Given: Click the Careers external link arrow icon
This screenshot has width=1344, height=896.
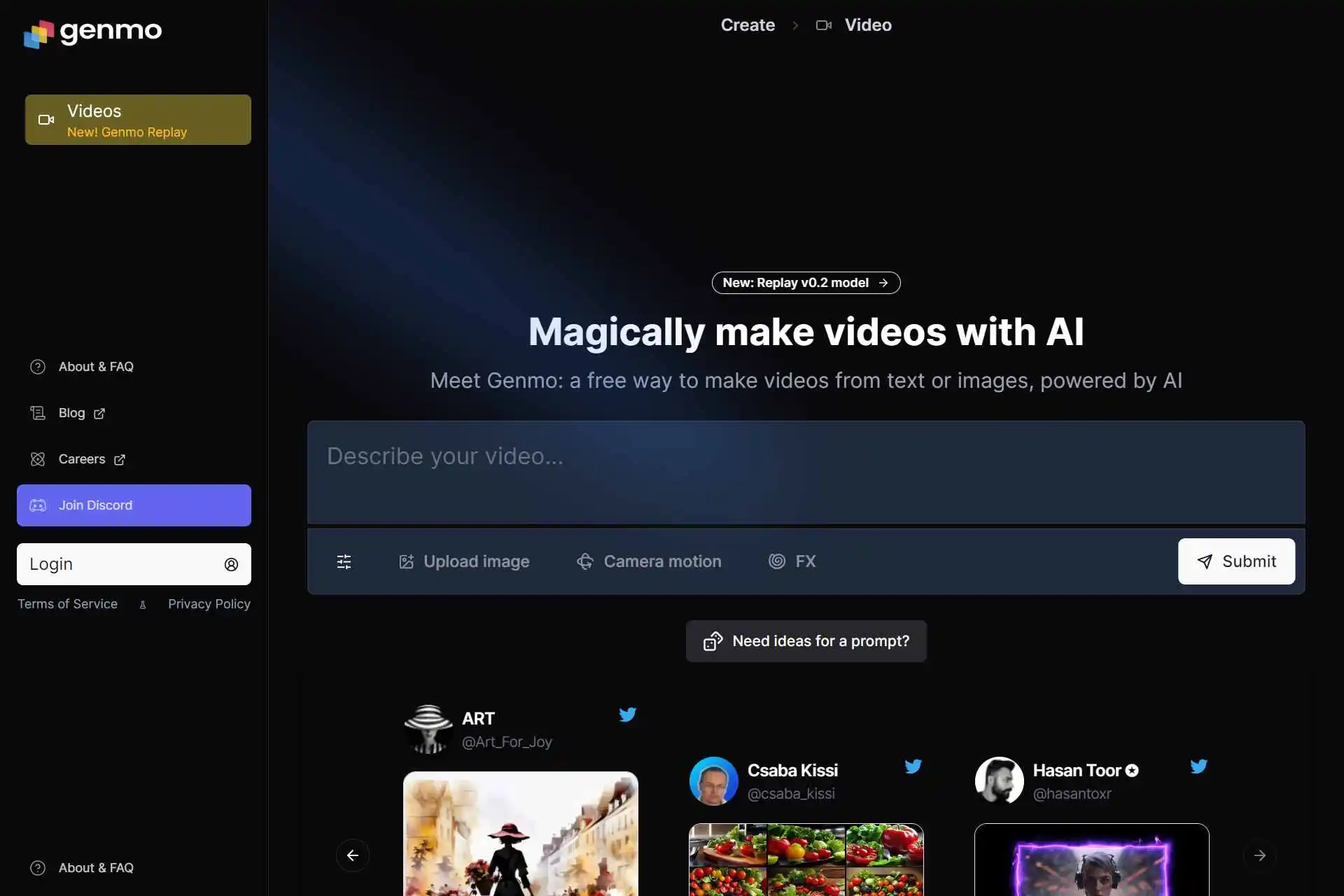Looking at the screenshot, I should click(120, 460).
